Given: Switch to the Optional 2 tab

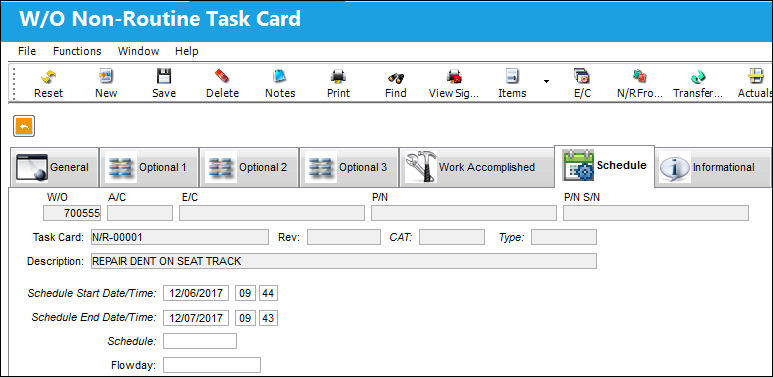Looking at the screenshot, I should pyautogui.click(x=249, y=168).
